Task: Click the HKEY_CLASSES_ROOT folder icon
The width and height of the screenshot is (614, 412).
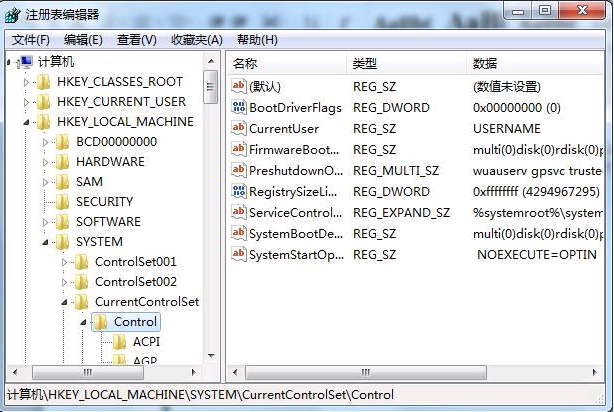Action: [x=43, y=82]
